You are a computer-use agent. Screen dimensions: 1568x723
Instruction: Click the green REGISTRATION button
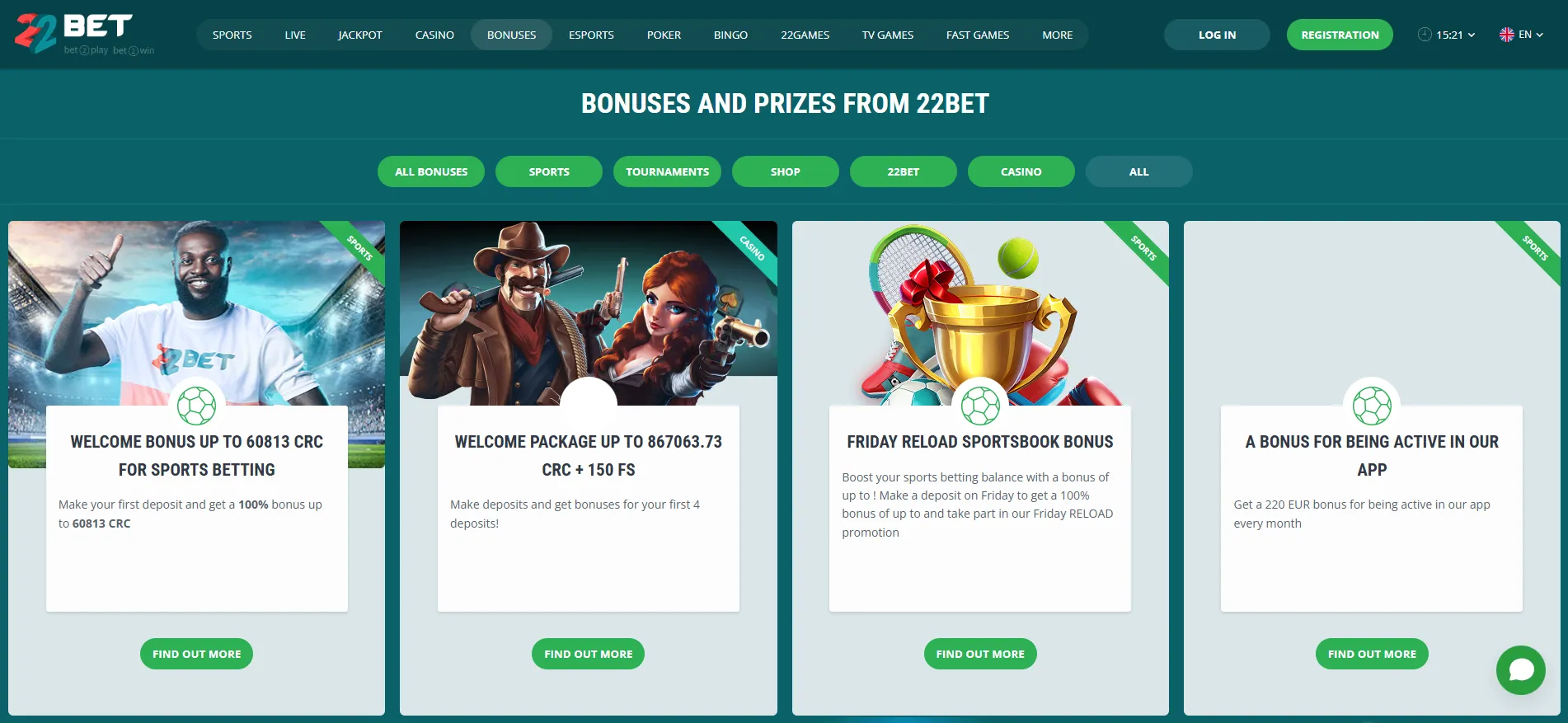(x=1340, y=35)
